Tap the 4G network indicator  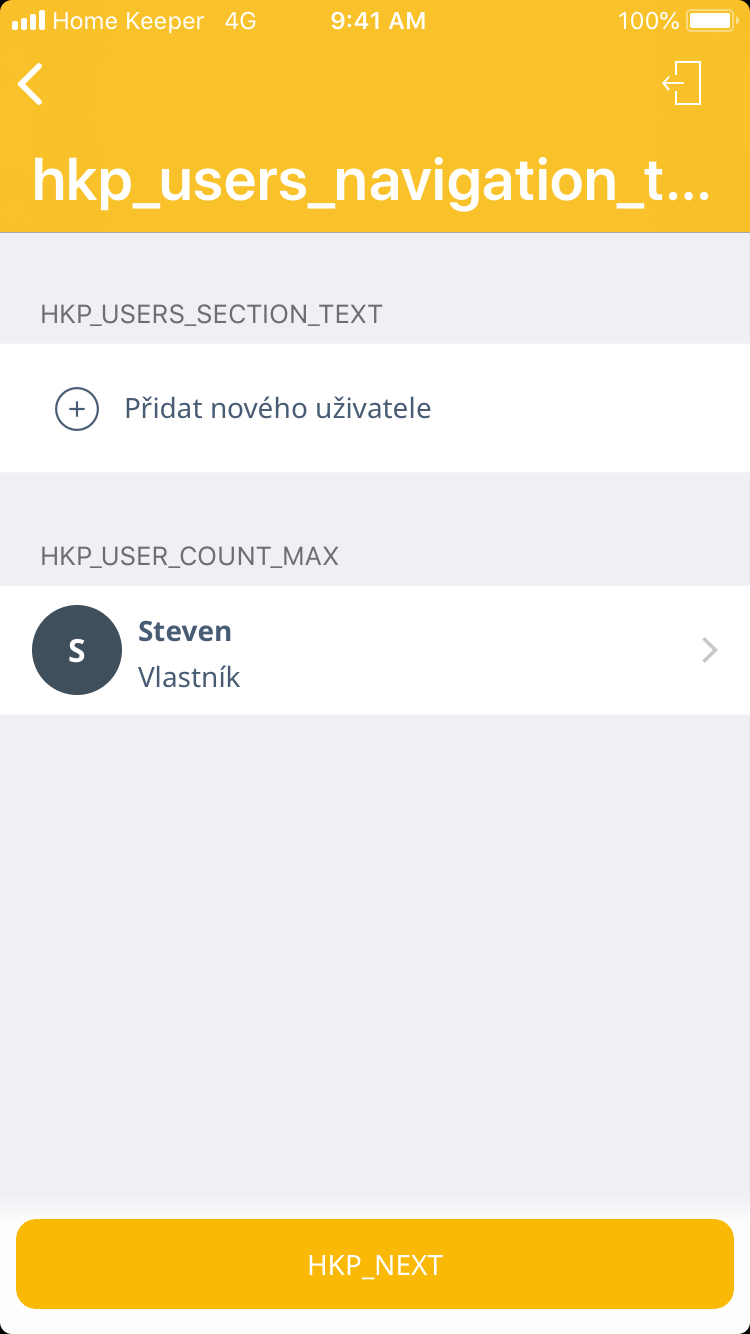coord(240,21)
